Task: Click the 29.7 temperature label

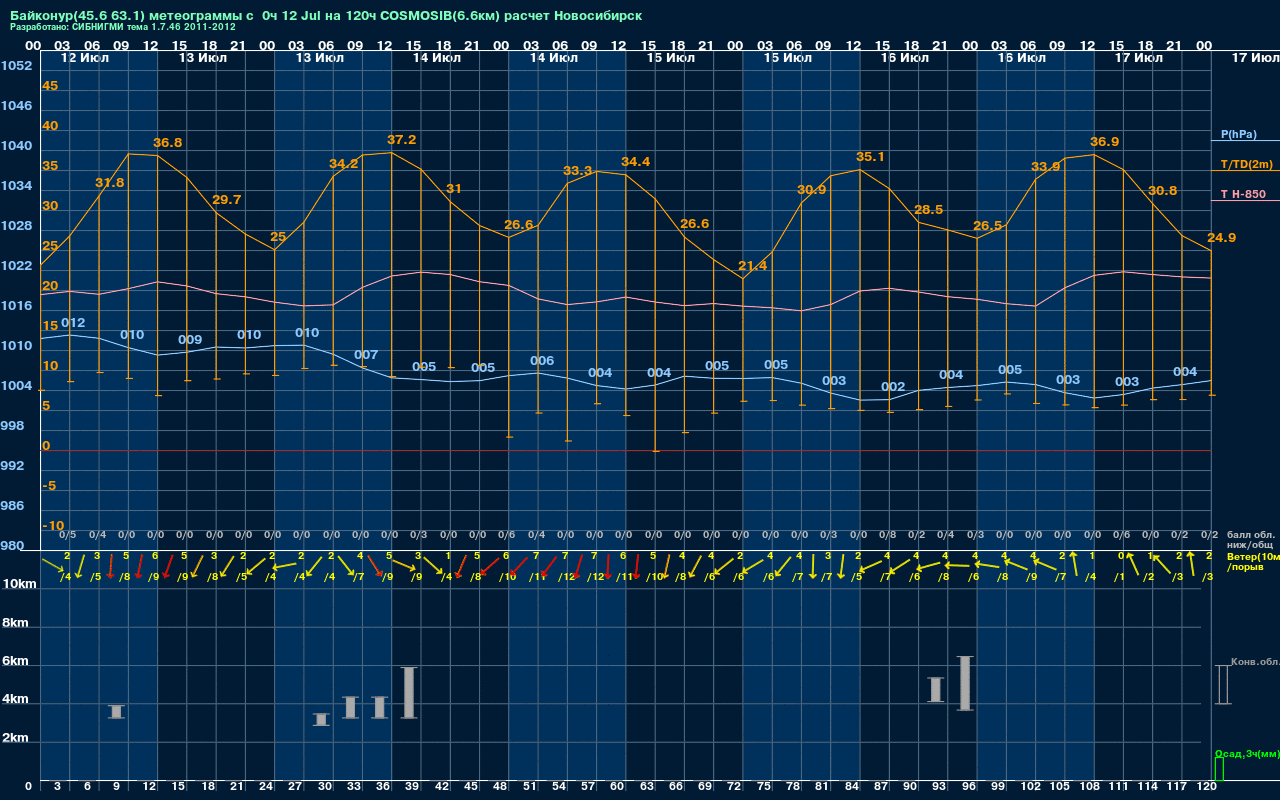Action: coord(227,200)
